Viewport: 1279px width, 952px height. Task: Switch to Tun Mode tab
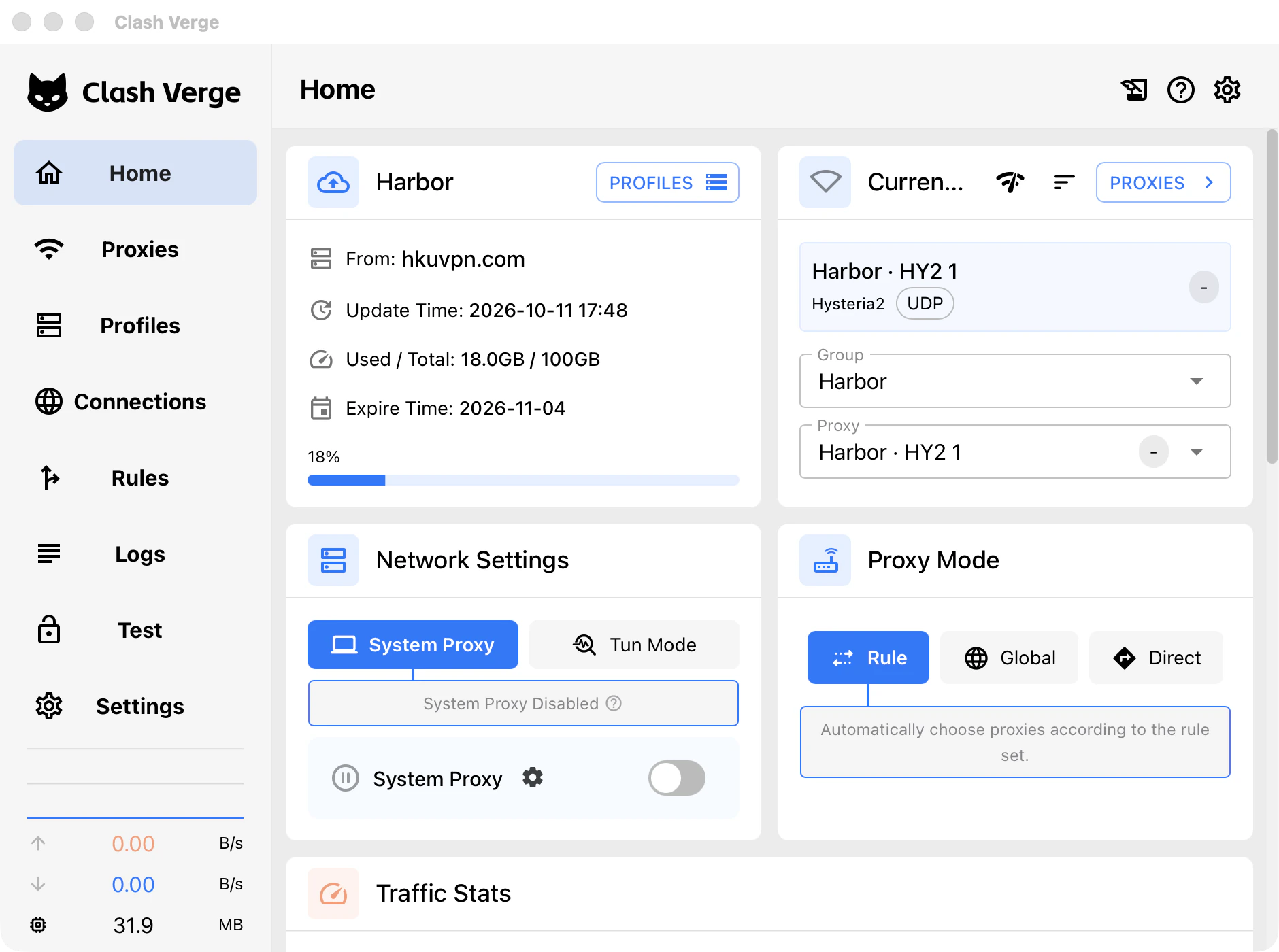coord(634,645)
